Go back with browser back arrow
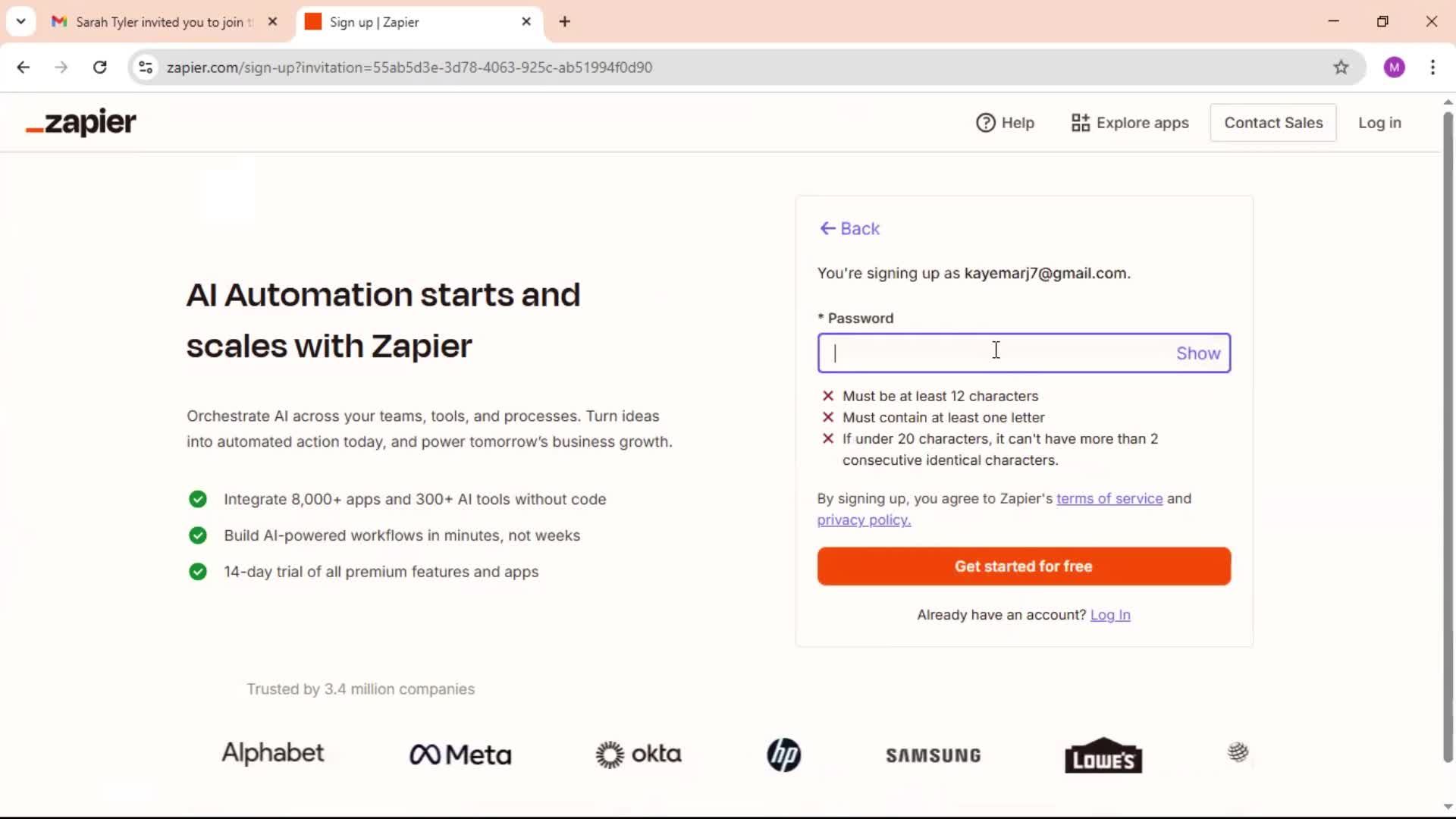This screenshot has height=819, width=1456. coord(24,67)
